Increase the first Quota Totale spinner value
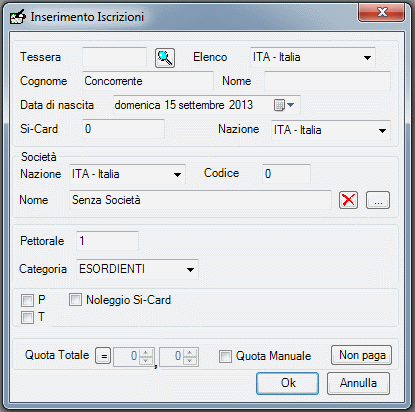Screen dimensions: 415x412 146,353
